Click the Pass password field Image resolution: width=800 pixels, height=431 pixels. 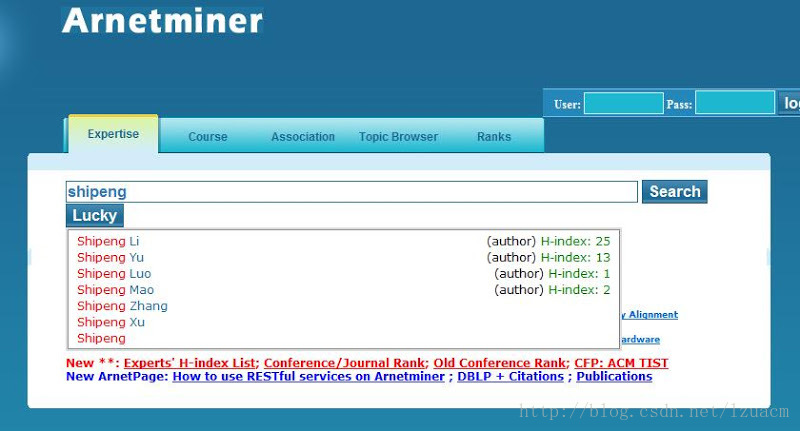tap(735, 103)
